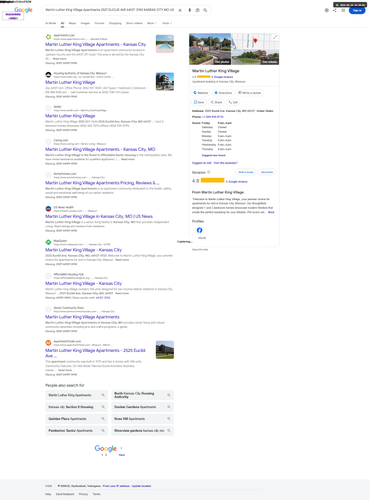
Task: Open the Caring.com Martin Luther King Village result
Action: point(100,149)
